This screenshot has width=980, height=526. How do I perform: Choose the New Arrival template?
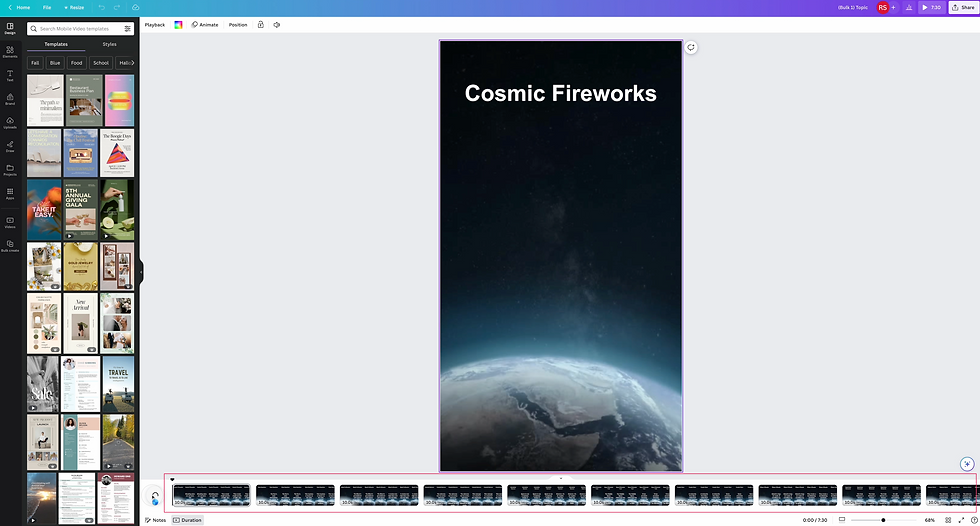(x=81, y=324)
